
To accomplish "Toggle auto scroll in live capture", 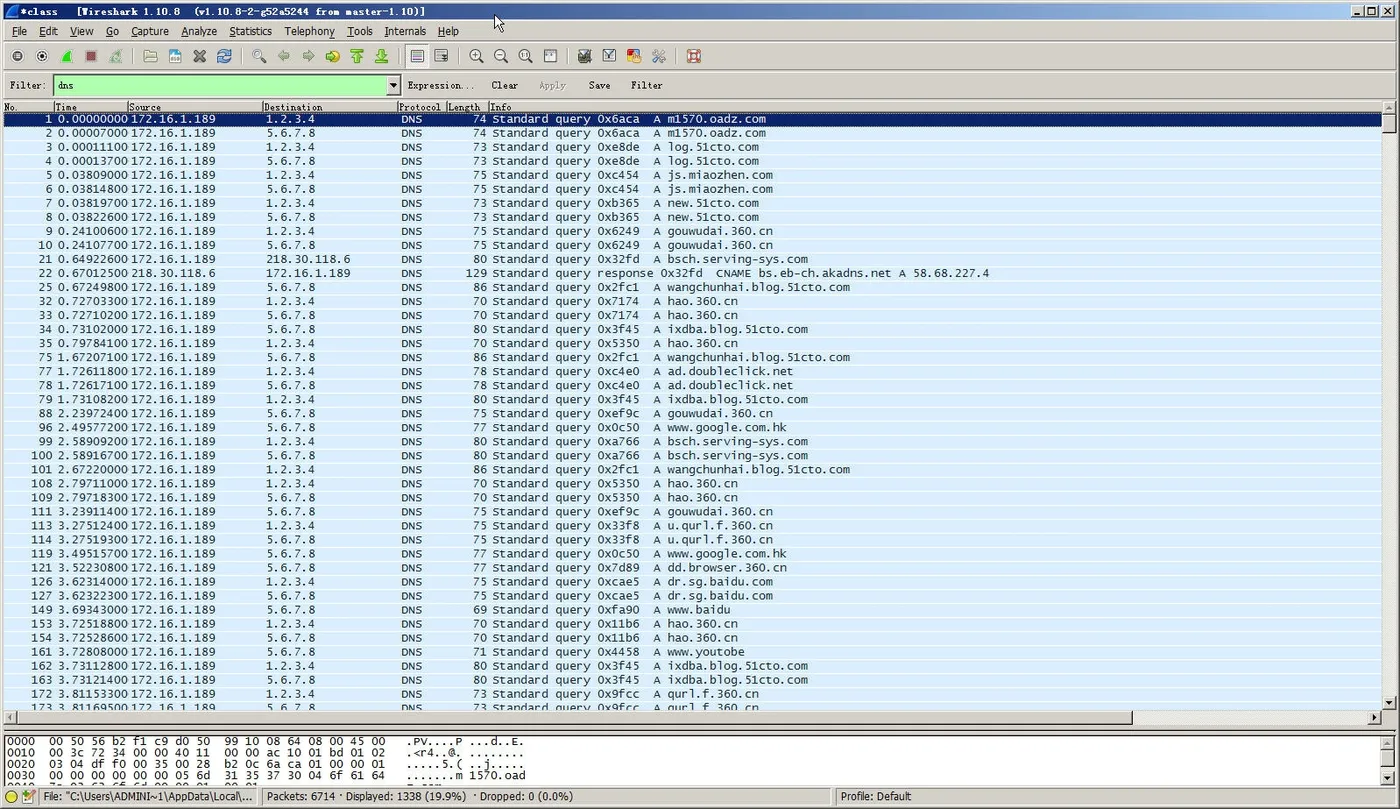I will (x=441, y=57).
